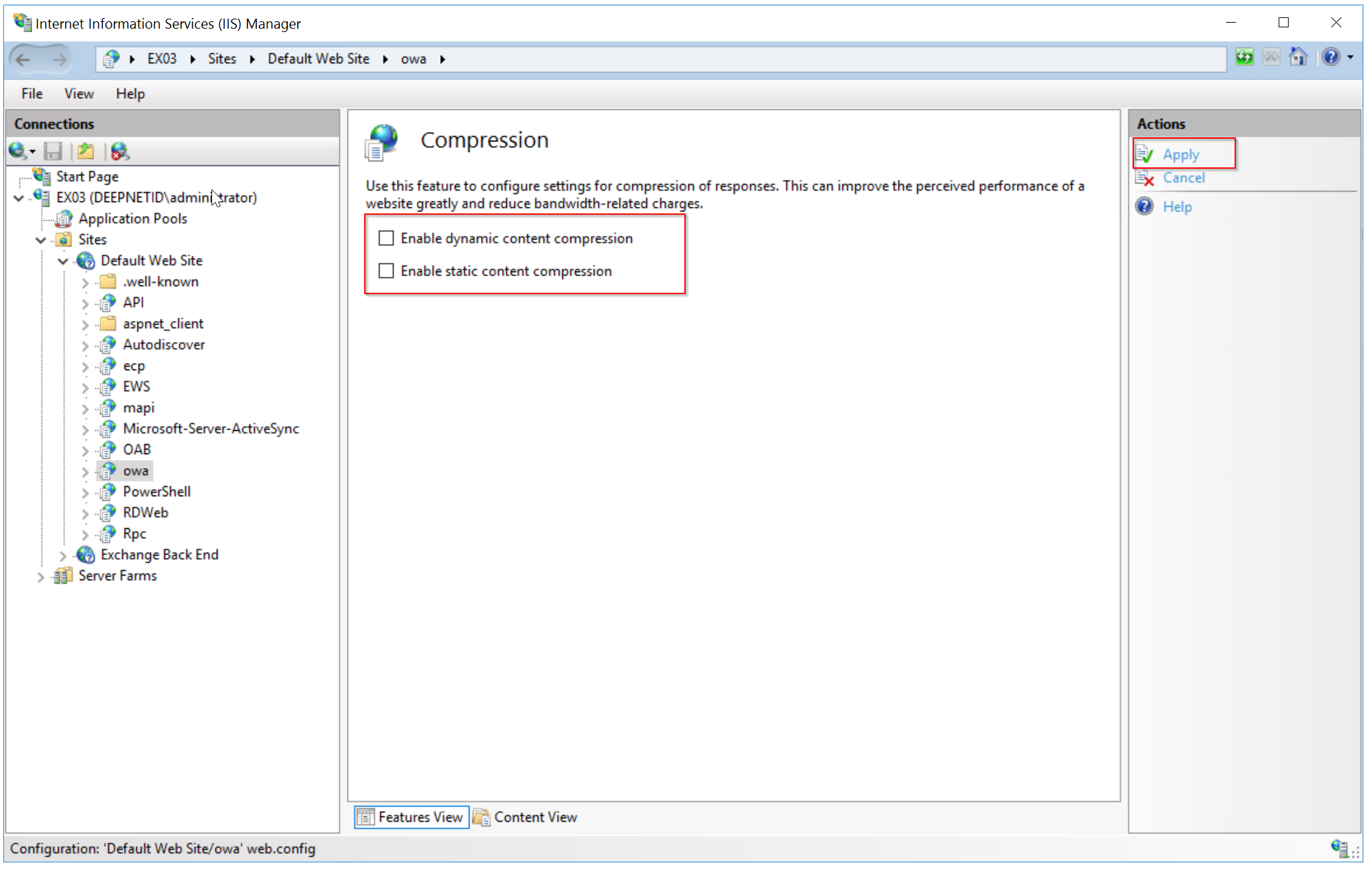Open the File menu
This screenshot has width=1372, height=869.
pyautogui.click(x=31, y=93)
